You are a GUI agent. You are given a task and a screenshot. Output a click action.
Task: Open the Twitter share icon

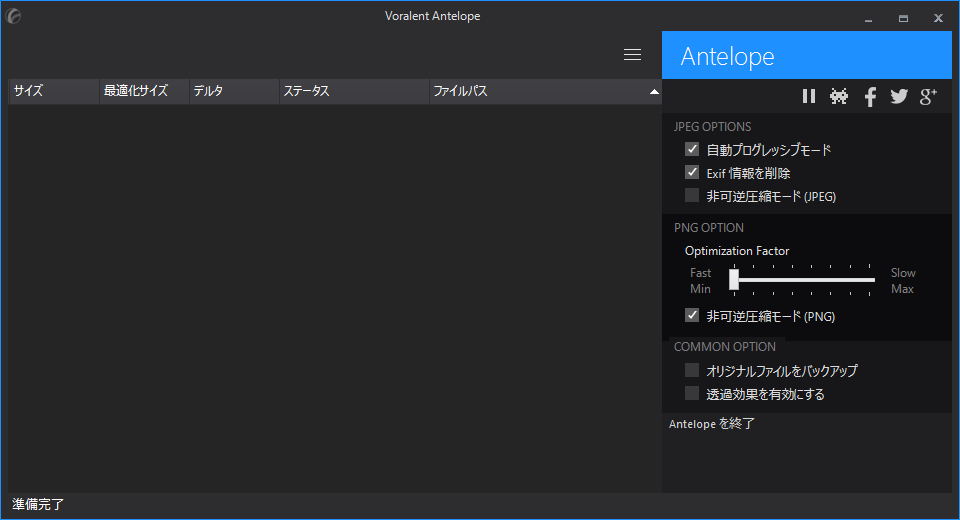pyautogui.click(x=899, y=96)
